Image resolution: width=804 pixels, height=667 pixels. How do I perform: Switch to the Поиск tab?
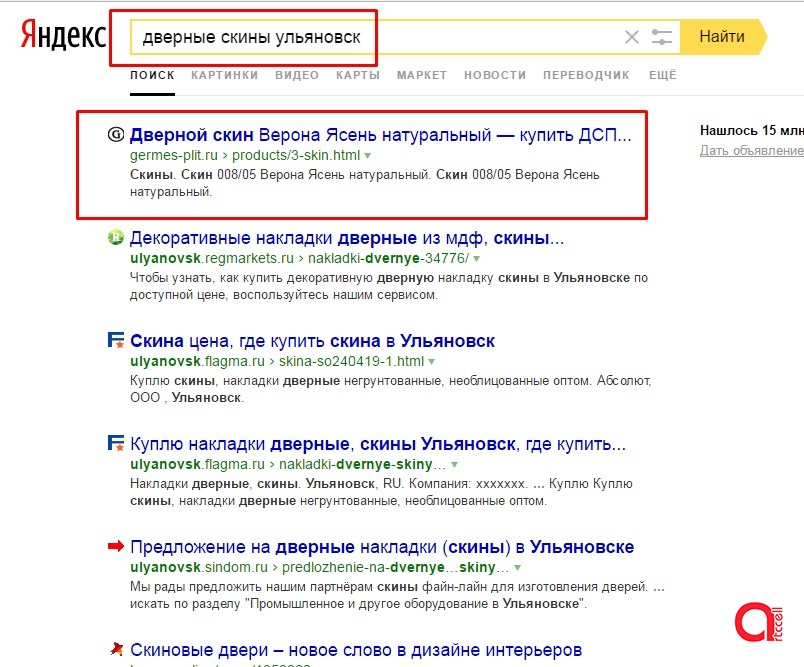(152, 75)
